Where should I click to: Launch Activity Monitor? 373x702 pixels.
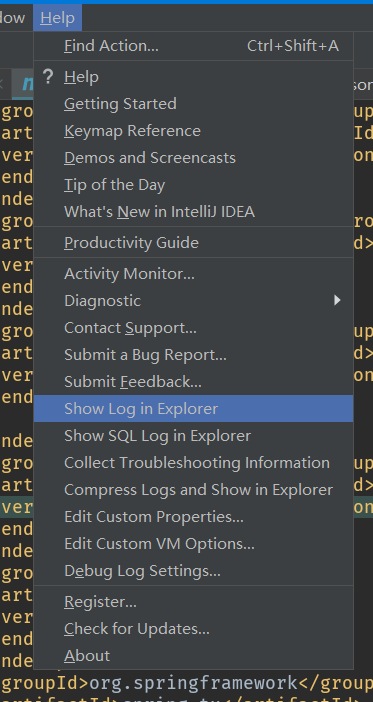193,274
